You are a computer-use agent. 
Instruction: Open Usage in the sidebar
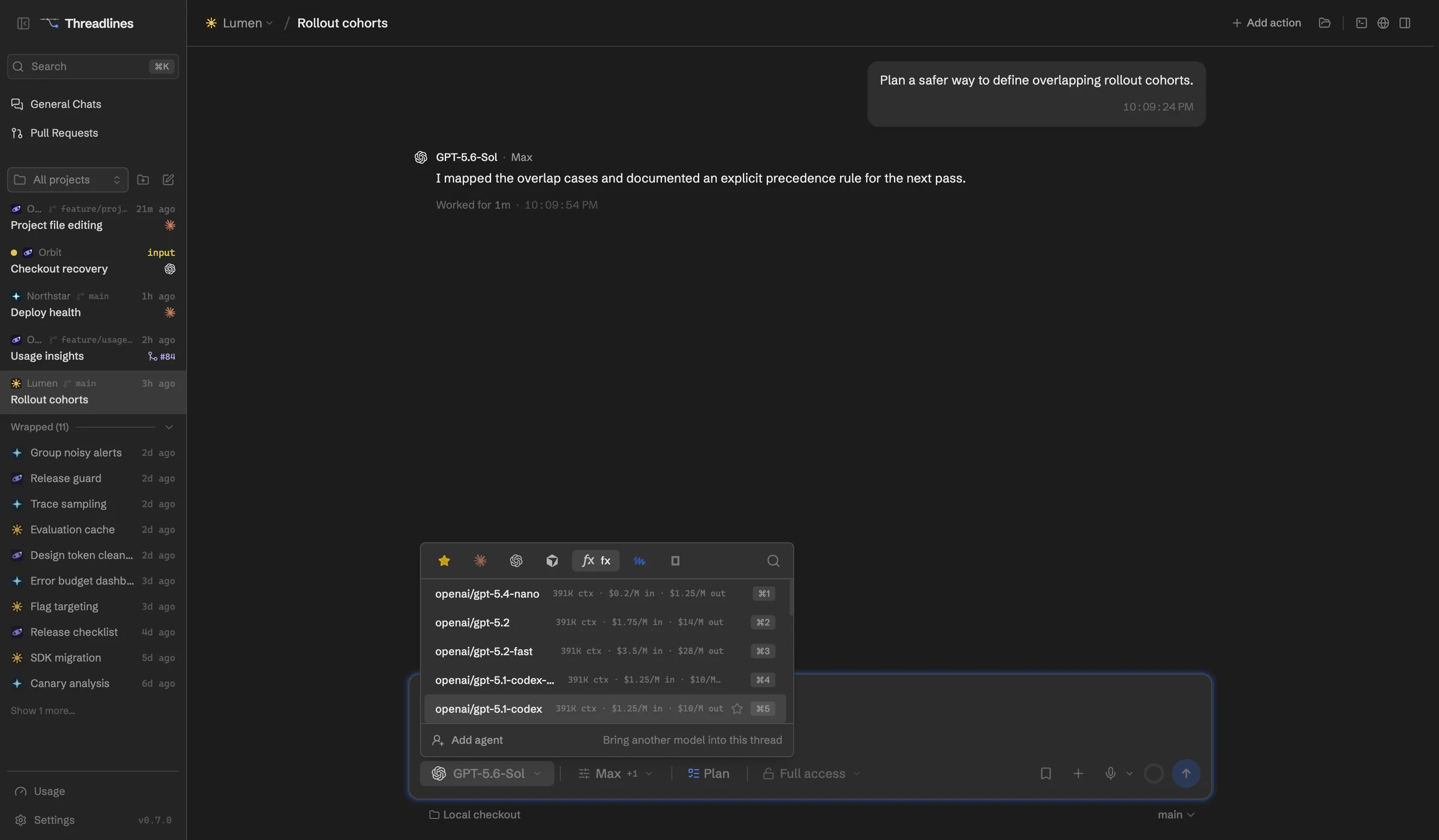93,791
